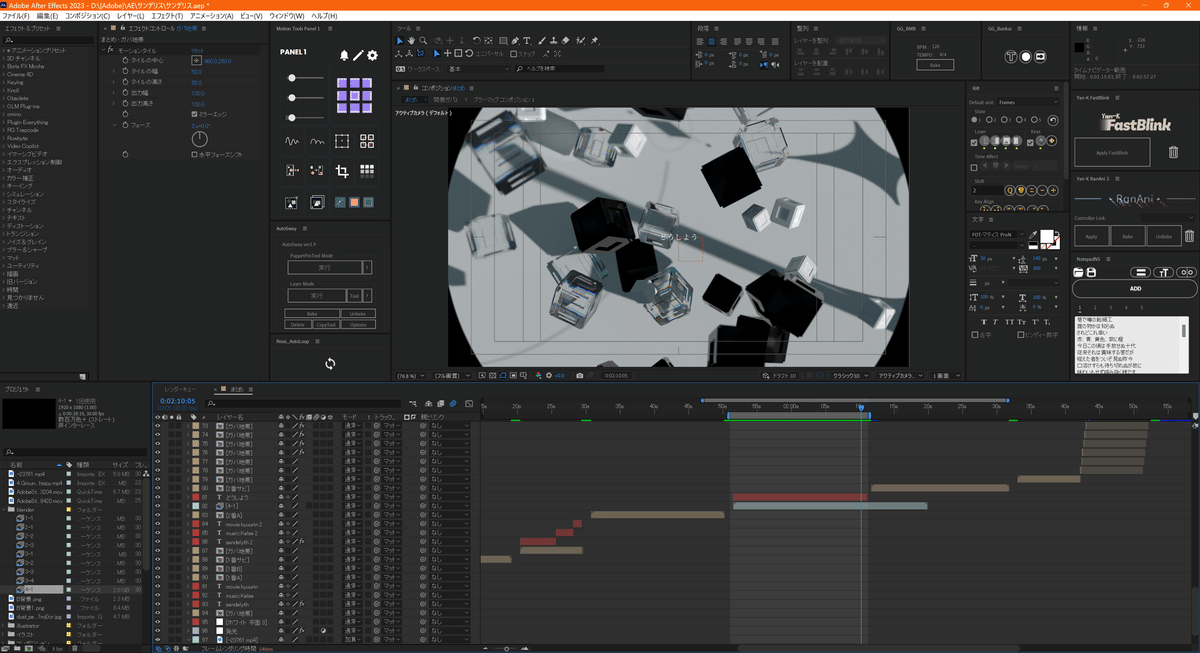This screenshot has width=1200, height=653.
Task: Click the NotepadNS save disk icon
Action: (1091, 272)
